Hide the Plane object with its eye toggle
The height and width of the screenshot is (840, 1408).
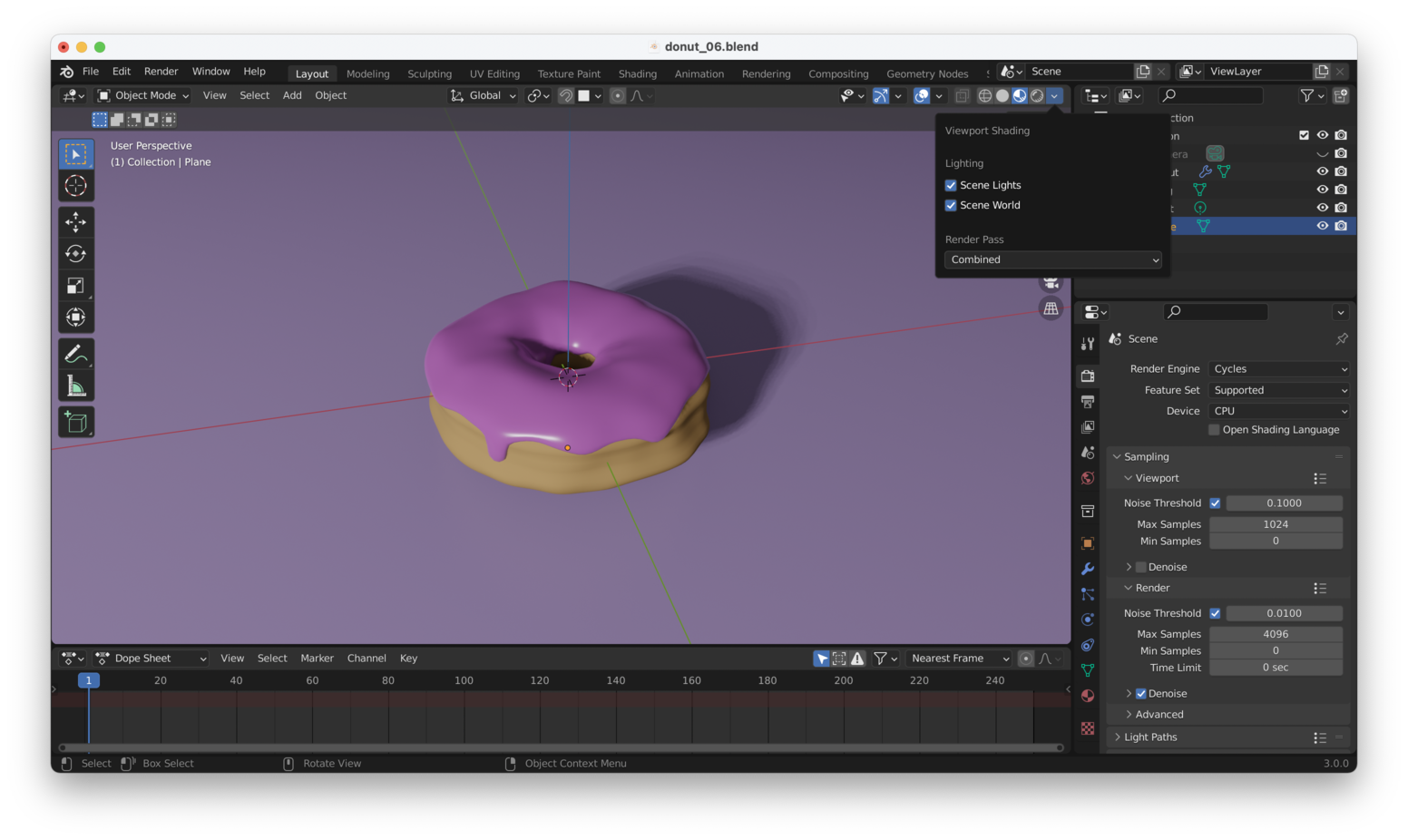click(x=1323, y=225)
